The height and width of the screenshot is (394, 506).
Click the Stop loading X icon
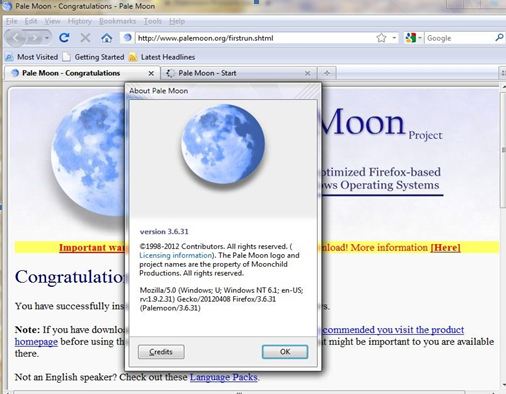pyautogui.click(x=85, y=38)
